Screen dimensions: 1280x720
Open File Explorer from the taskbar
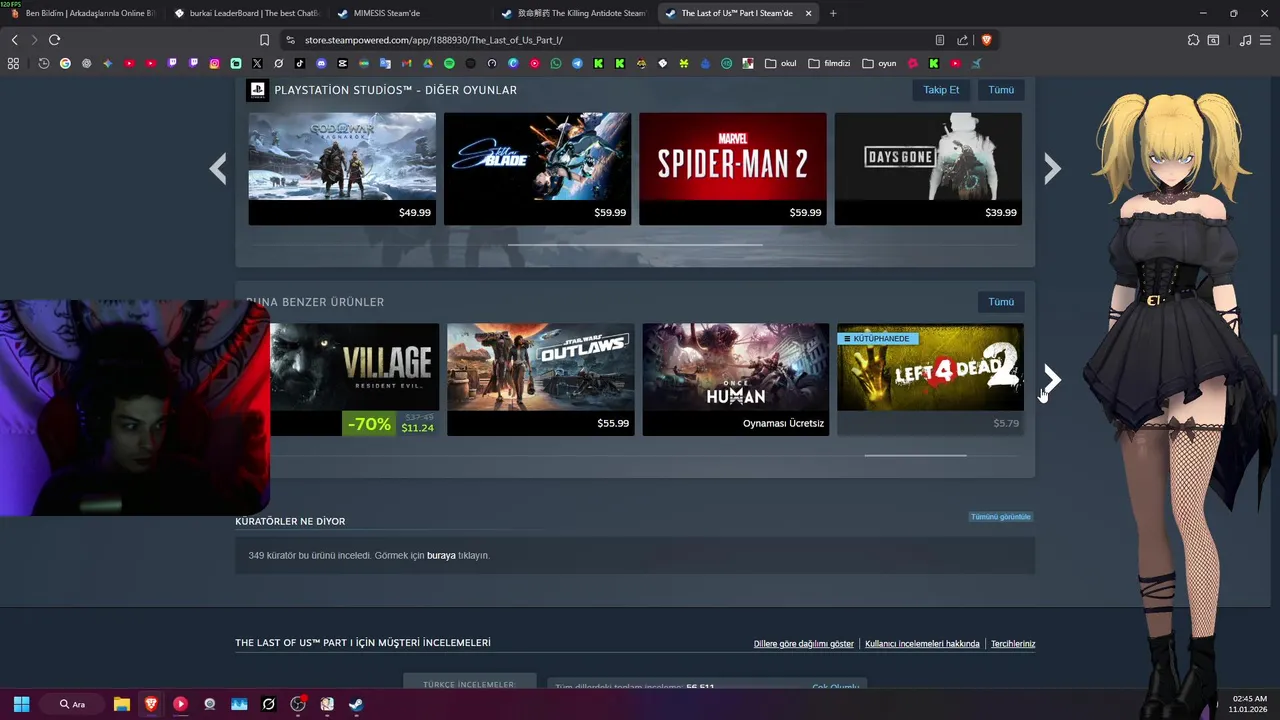click(x=121, y=704)
